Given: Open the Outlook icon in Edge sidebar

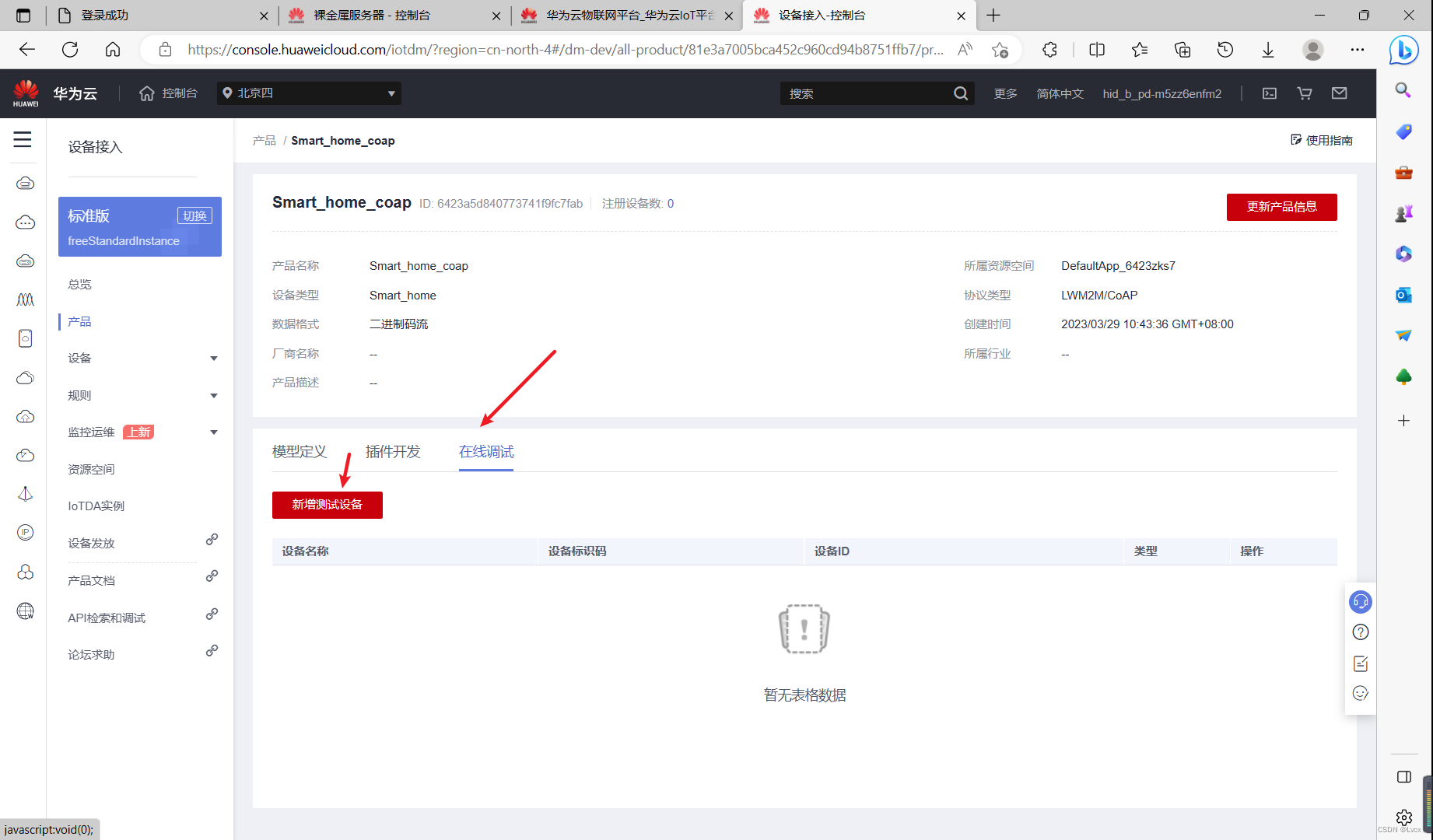Looking at the screenshot, I should tap(1404, 295).
